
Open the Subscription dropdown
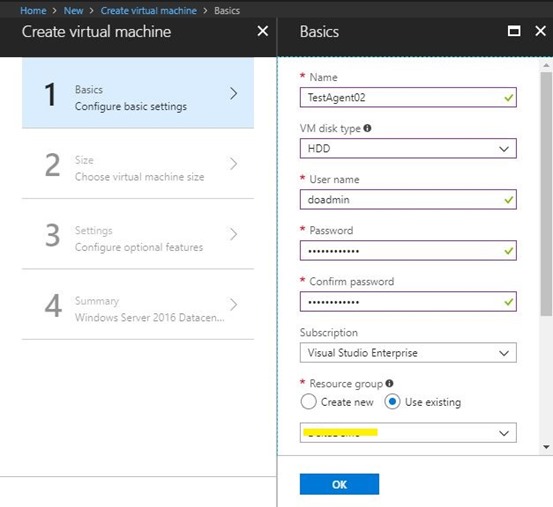click(408, 353)
